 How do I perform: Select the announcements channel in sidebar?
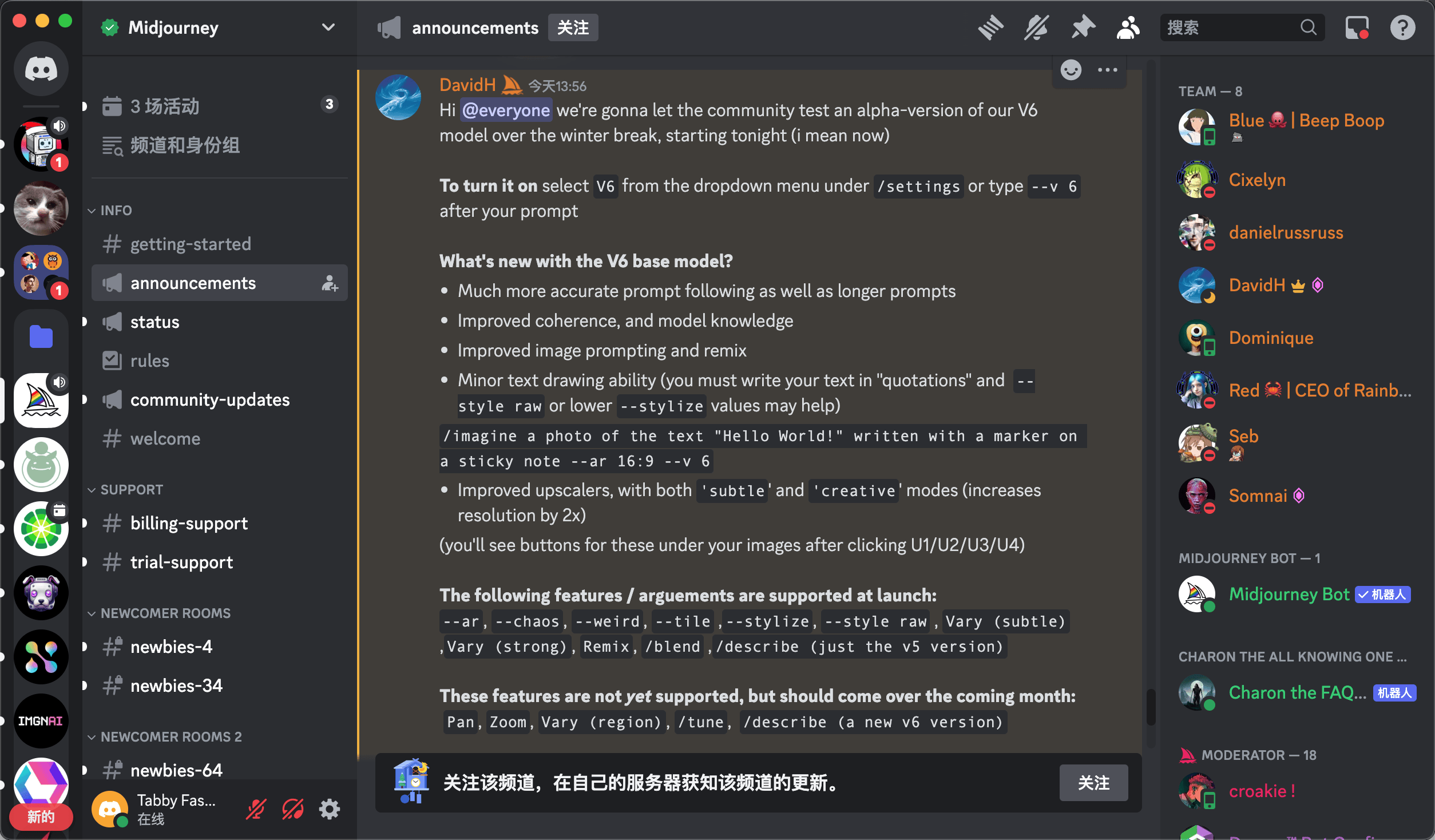click(x=220, y=283)
